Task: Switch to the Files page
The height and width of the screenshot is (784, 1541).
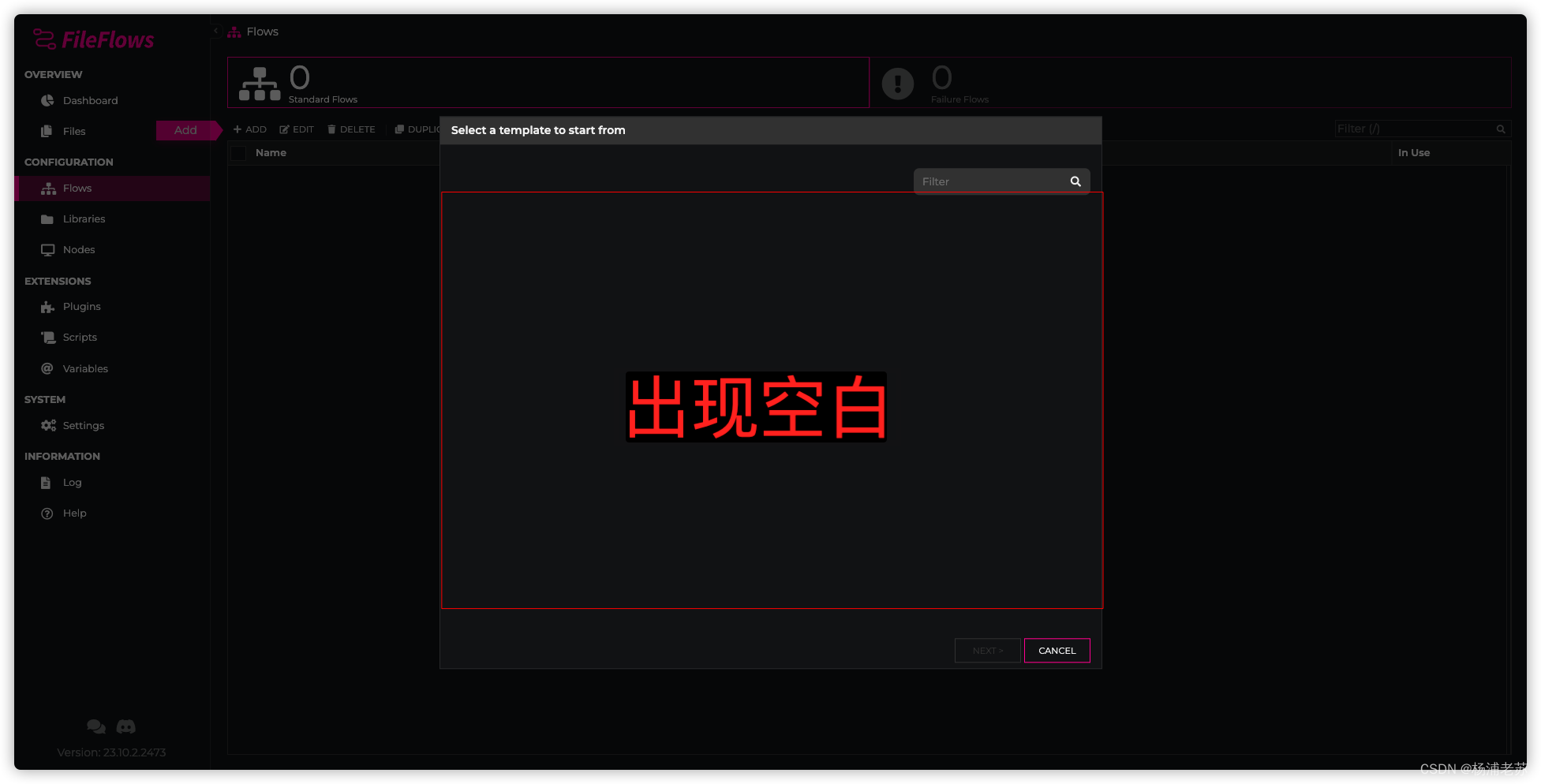Action: (x=73, y=131)
